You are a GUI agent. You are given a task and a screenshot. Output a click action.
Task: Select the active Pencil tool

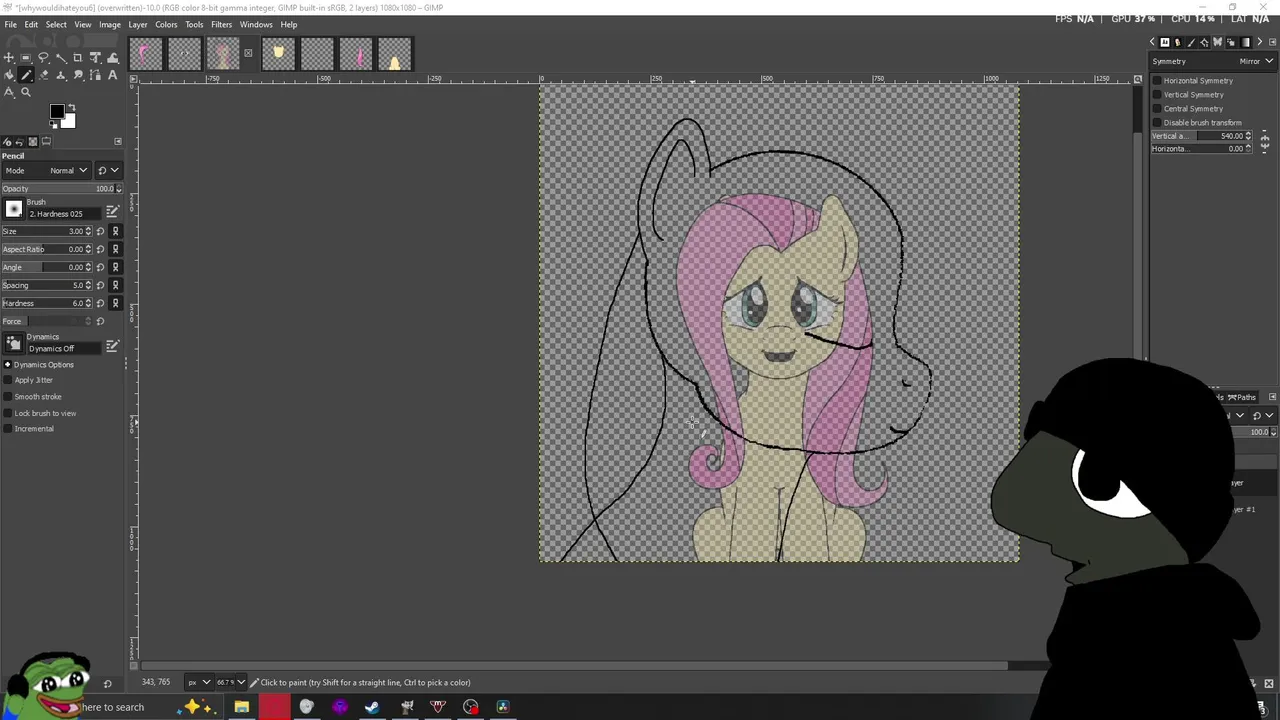[26, 75]
